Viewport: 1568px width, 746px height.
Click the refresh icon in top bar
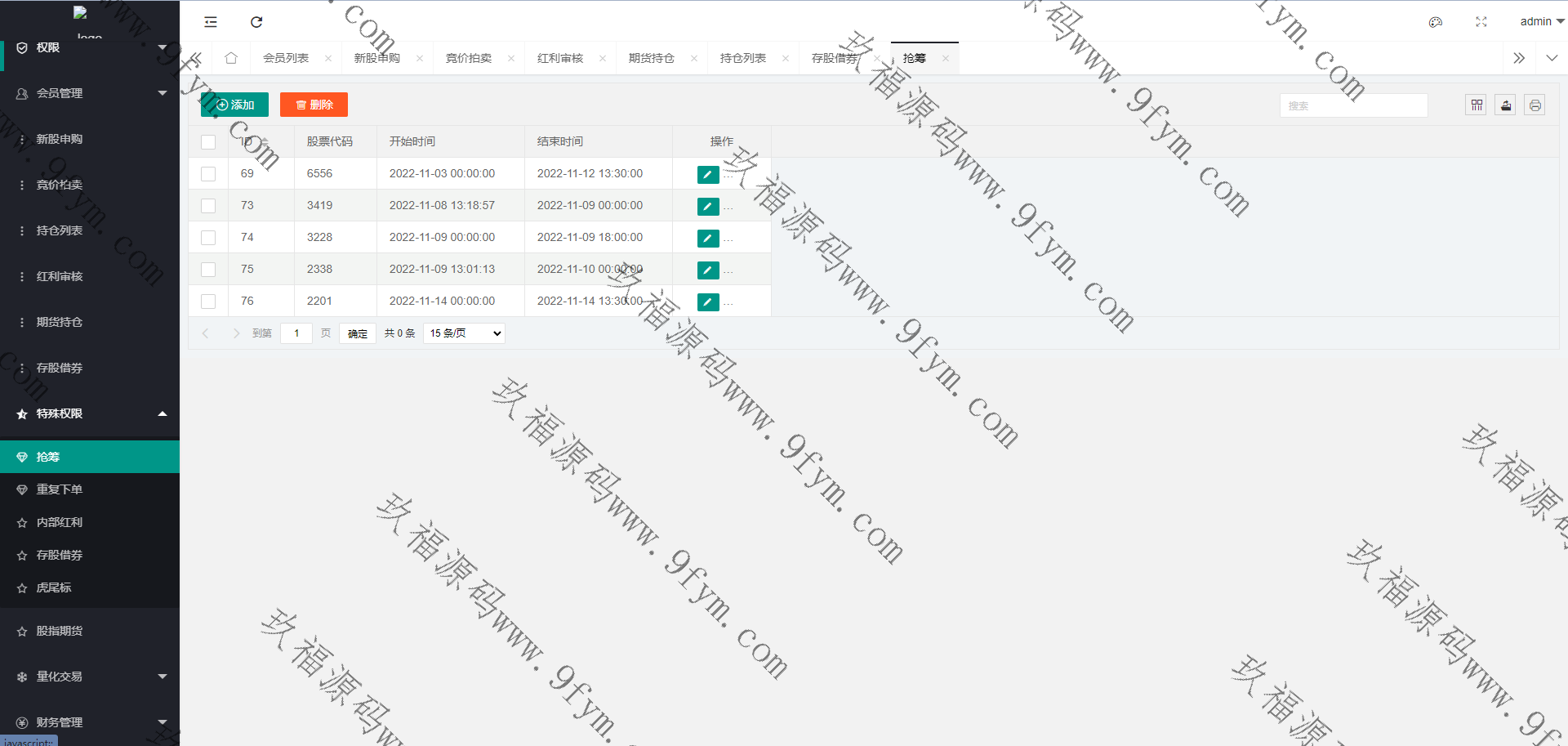(x=256, y=22)
